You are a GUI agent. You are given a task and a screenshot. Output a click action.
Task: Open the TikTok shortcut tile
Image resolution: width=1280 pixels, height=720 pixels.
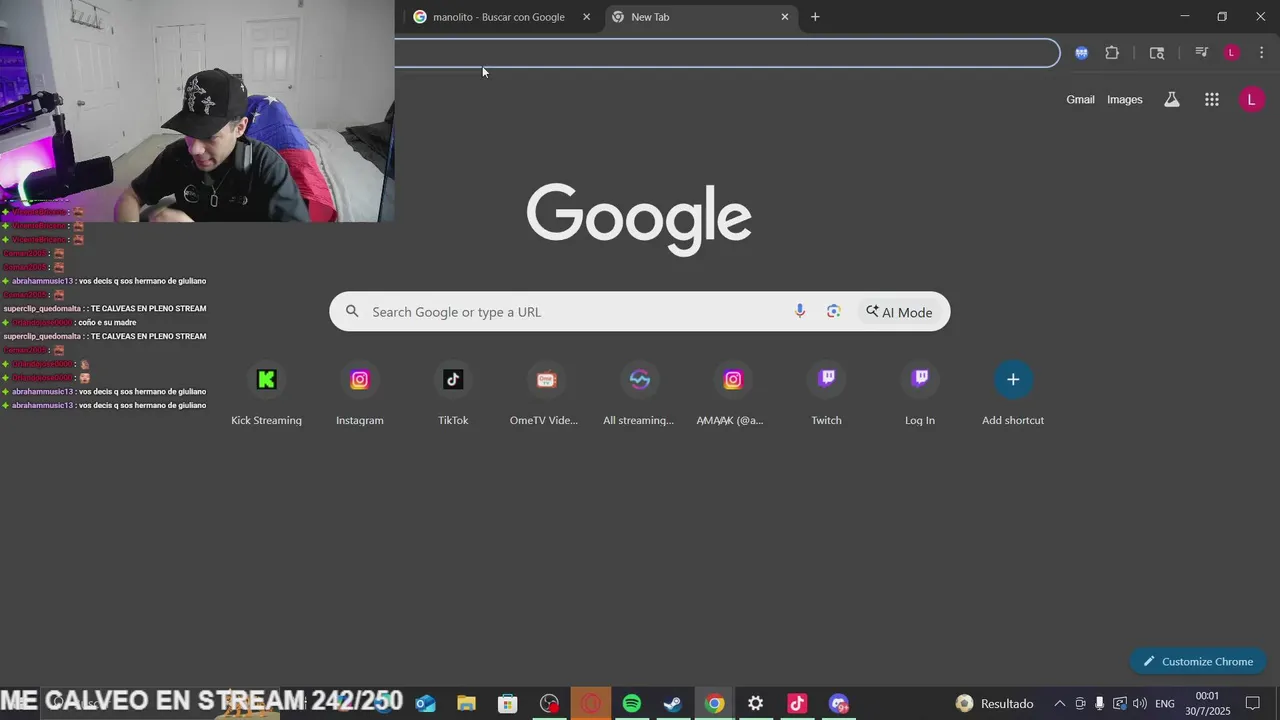453,394
